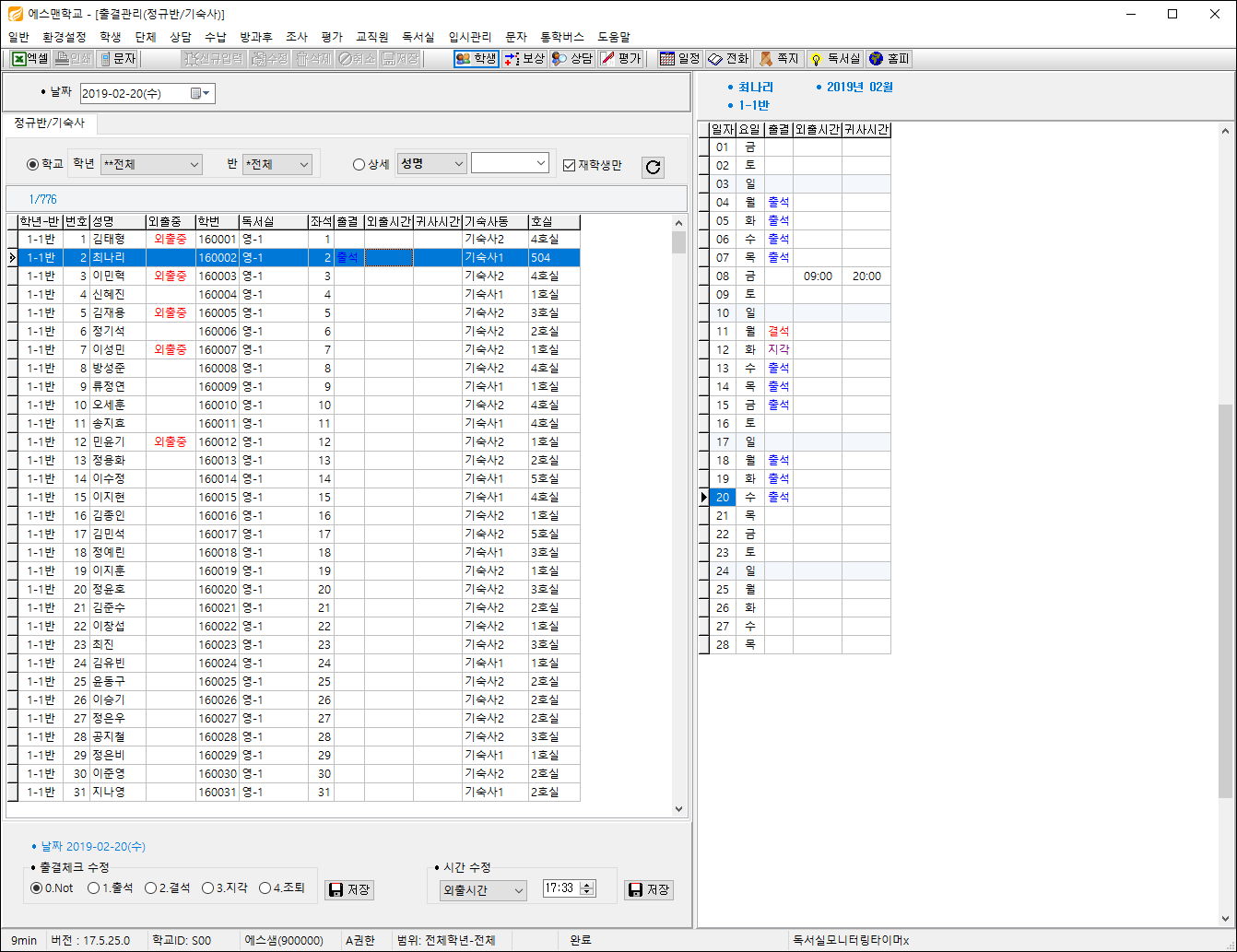Viewport: 1237px width, 952px height.
Task: Click the 인쇄 print toolbar button
Action: pyautogui.click(x=74, y=59)
